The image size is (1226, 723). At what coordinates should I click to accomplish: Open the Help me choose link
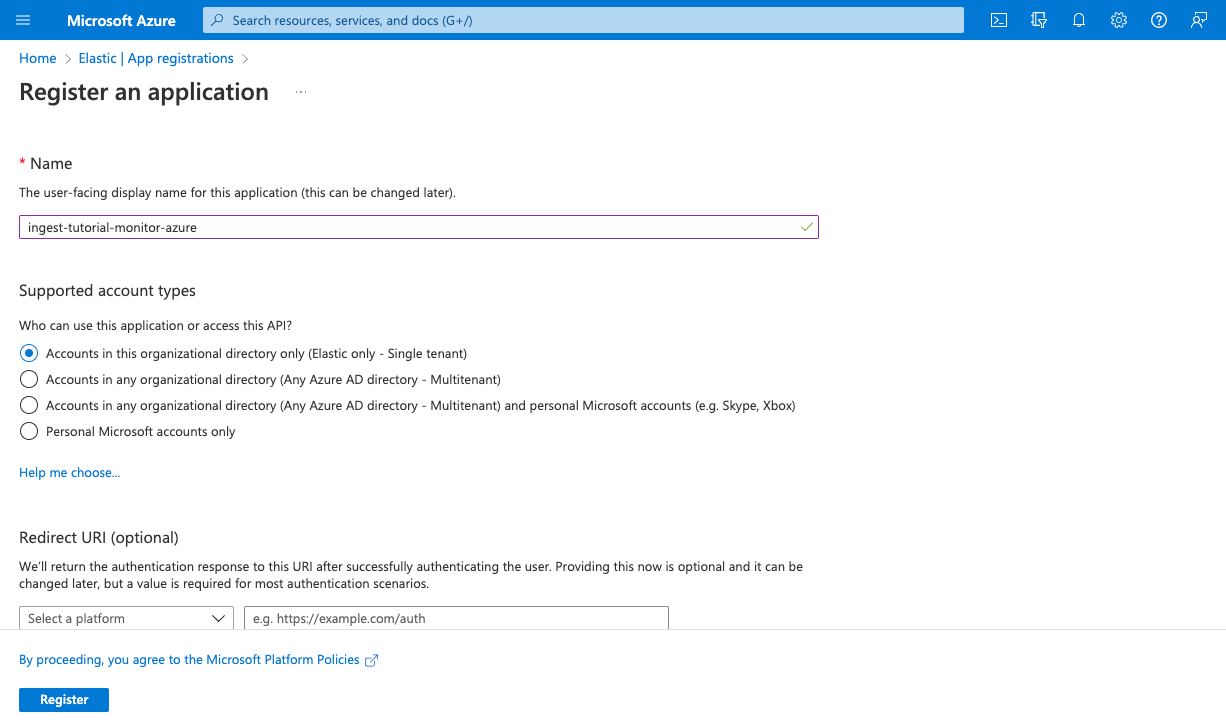coord(69,471)
